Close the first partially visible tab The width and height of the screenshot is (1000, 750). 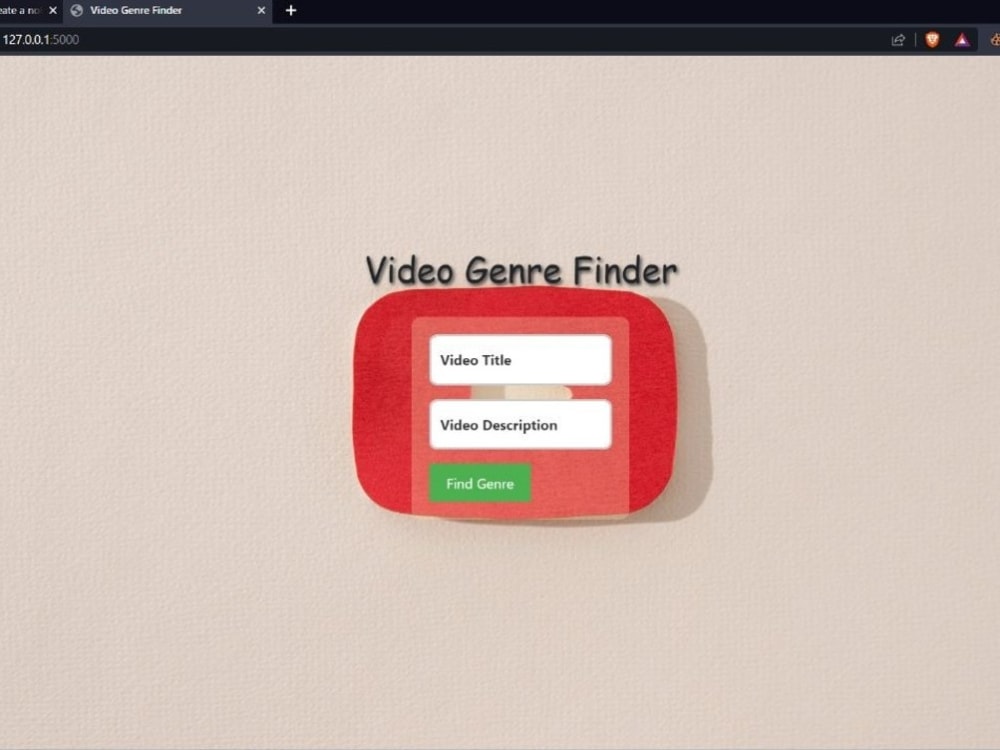[53, 10]
